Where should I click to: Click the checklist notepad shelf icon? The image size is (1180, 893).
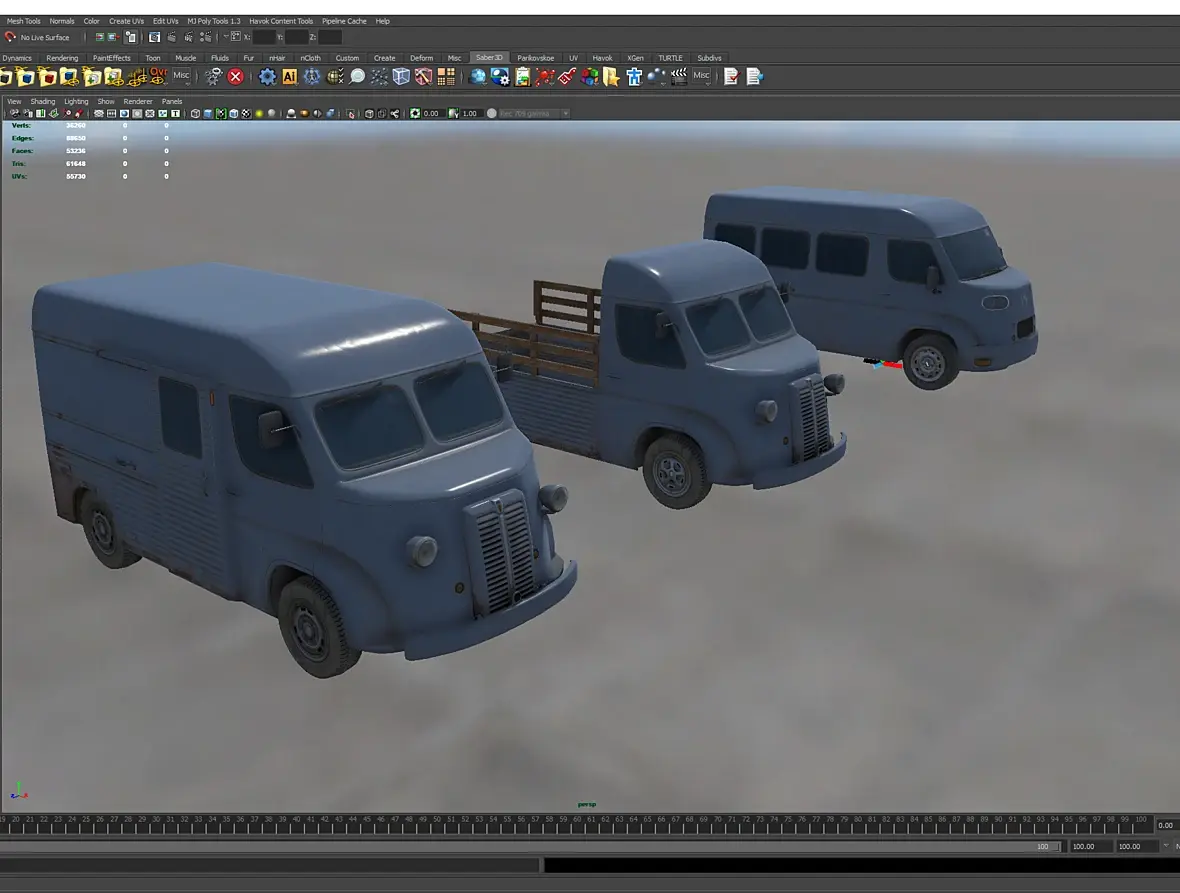coord(731,77)
